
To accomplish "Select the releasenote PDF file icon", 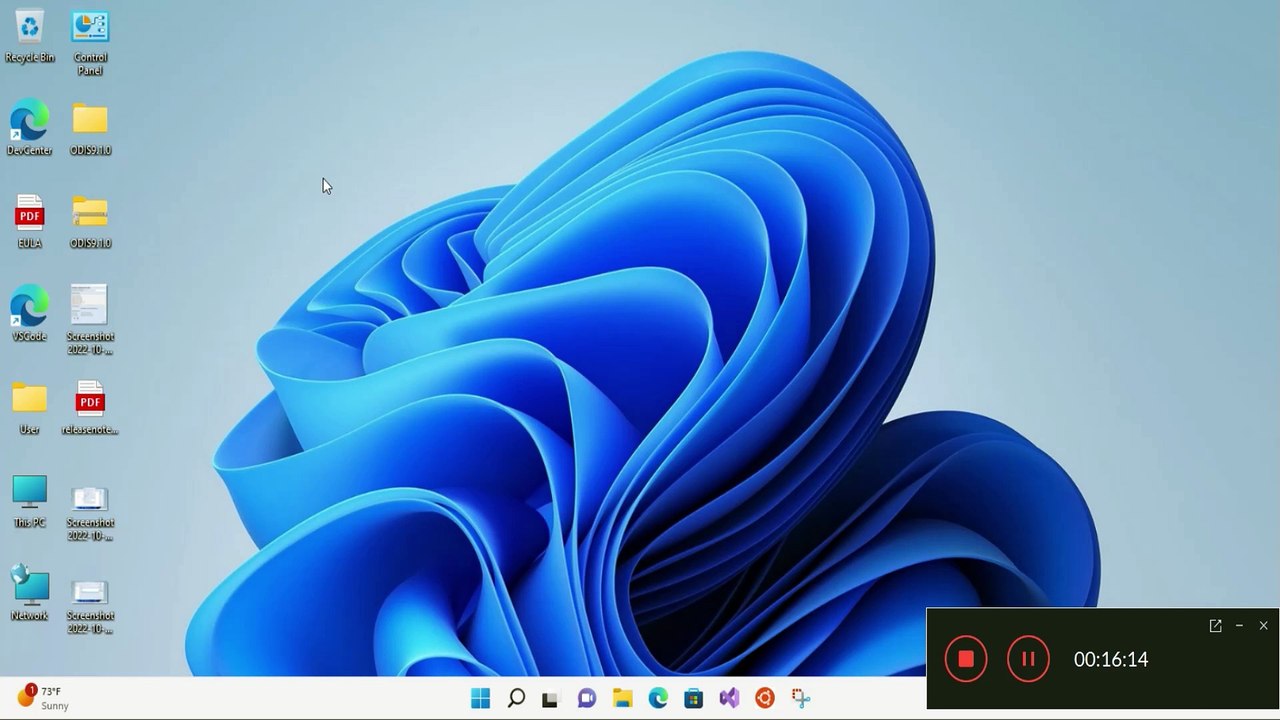I will [x=90, y=408].
